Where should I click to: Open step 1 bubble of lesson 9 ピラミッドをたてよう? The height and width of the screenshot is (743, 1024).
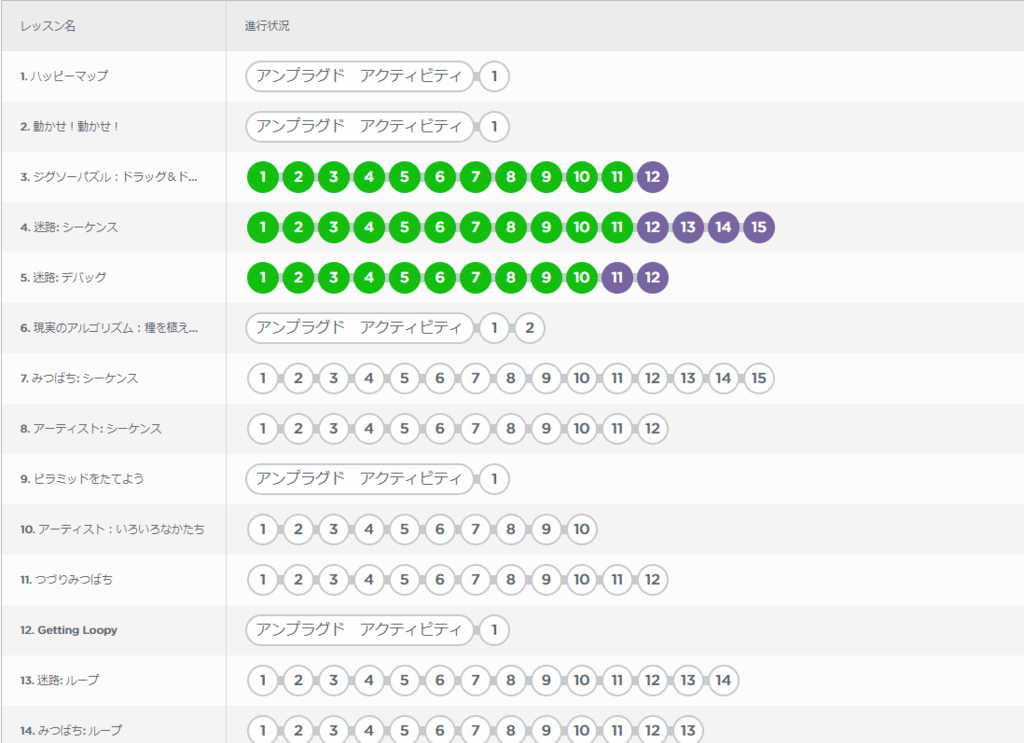pyautogui.click(x=494, y=479)
